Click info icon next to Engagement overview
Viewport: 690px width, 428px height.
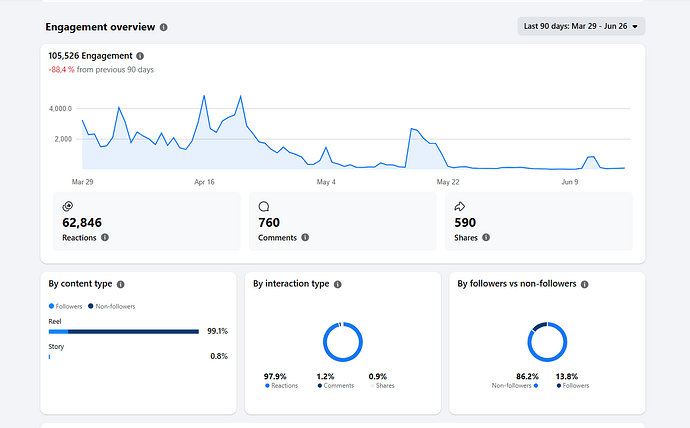tap(164, 27)
